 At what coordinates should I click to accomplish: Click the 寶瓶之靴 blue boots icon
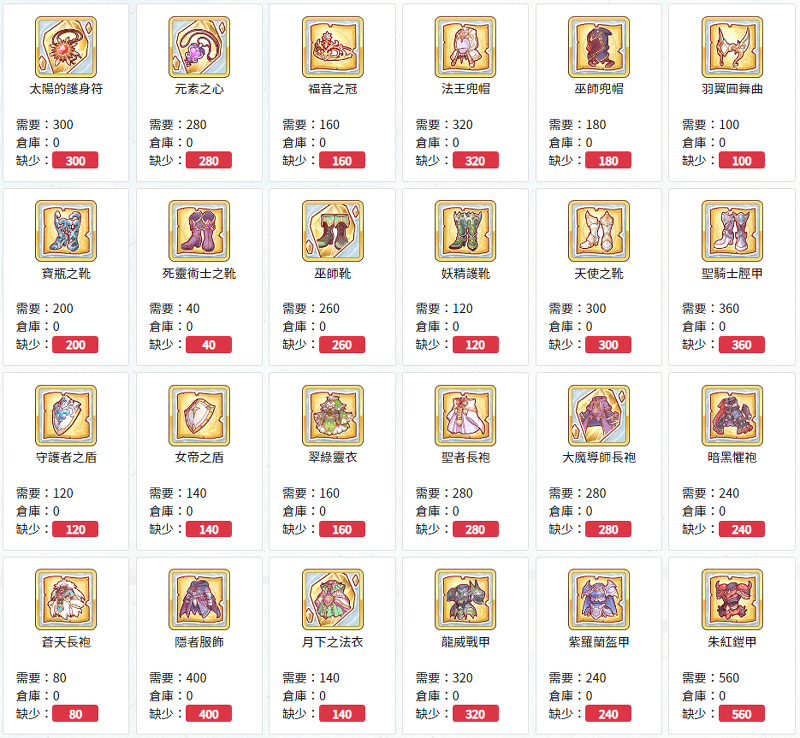click(x=66, y=231)
